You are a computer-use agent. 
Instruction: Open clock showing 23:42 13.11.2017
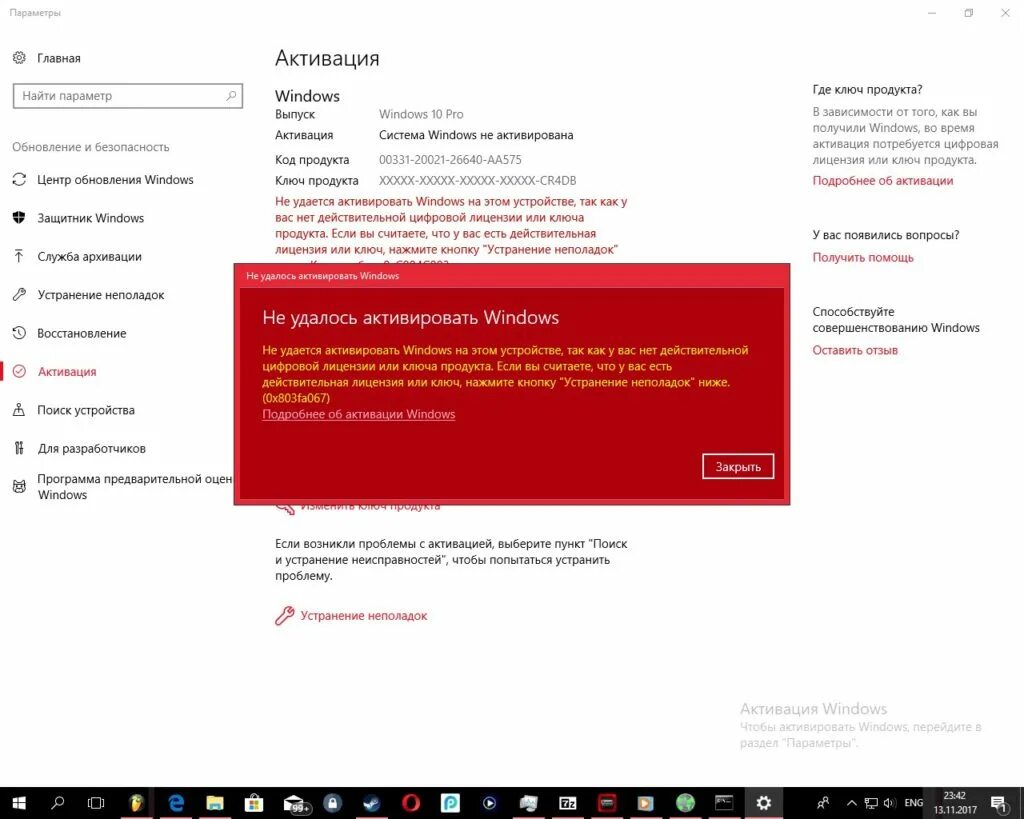pos(955,803)
